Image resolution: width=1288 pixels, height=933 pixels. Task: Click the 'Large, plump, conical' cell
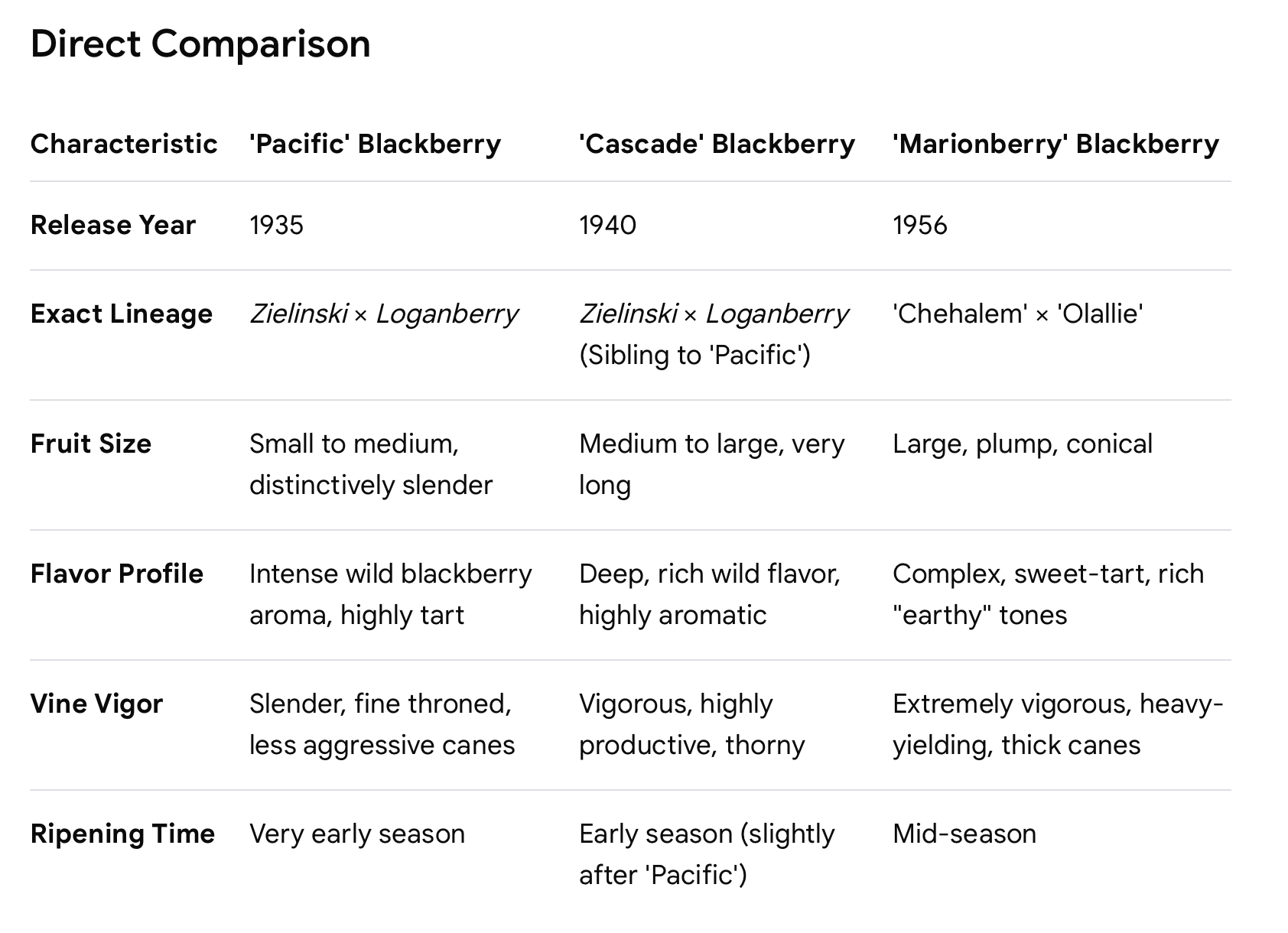[1022, 444]
